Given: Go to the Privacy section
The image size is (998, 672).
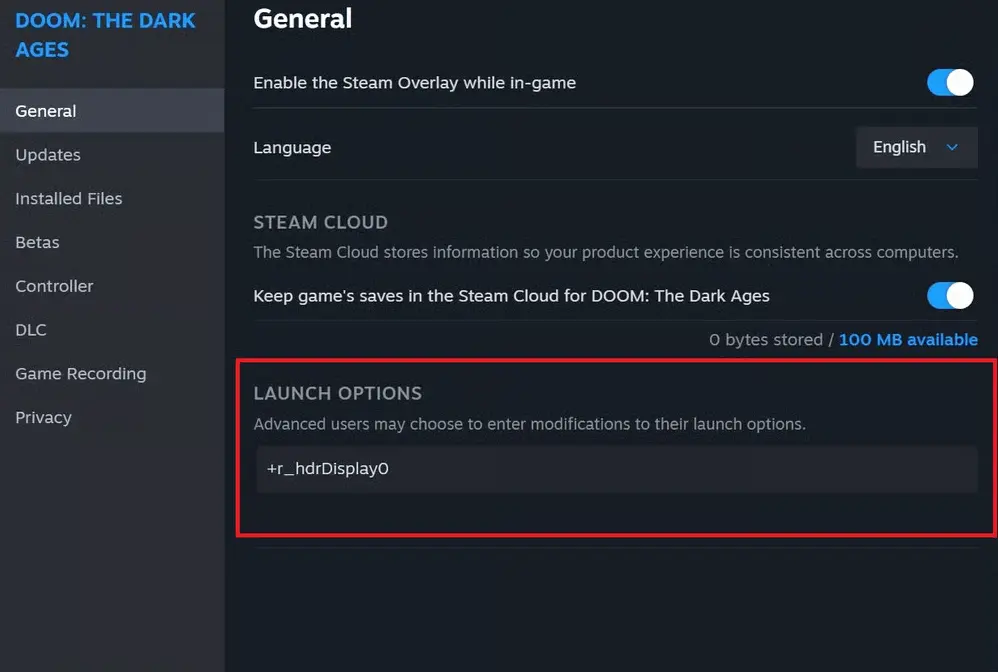Looking at the screenshot, I should click(43, 417).
